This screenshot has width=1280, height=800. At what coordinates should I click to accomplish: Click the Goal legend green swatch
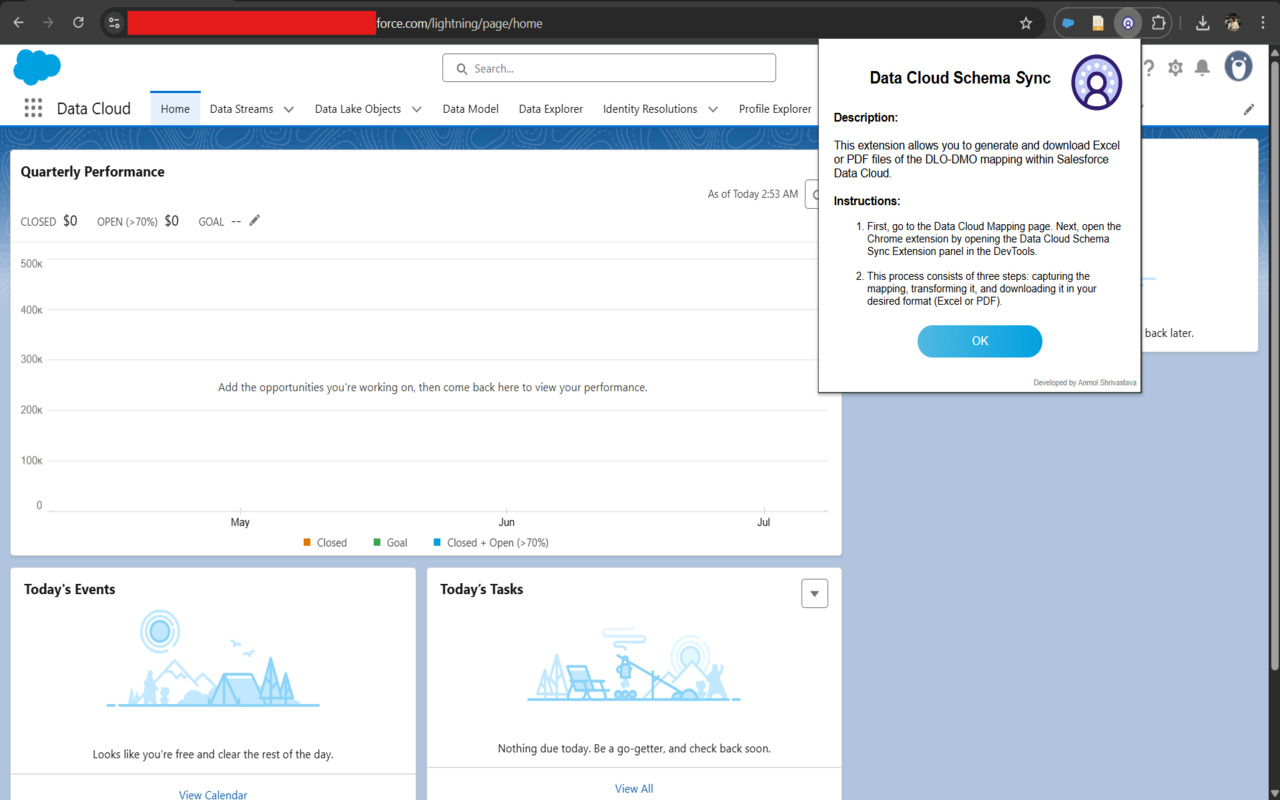tap(377, 543)
